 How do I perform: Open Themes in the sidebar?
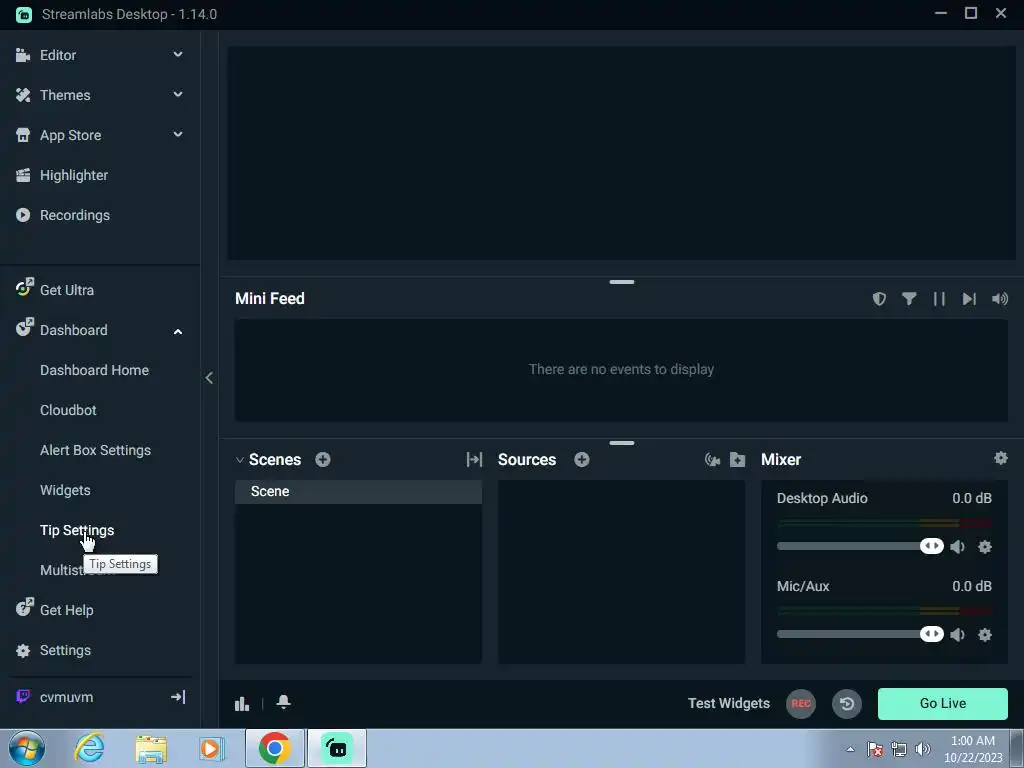(65, 95)
